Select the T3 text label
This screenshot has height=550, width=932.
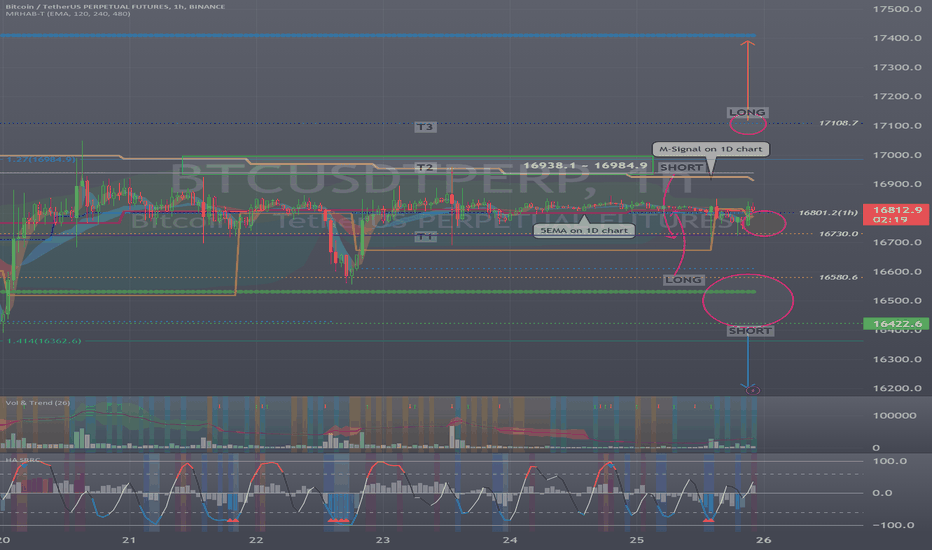tap(424, 127)
